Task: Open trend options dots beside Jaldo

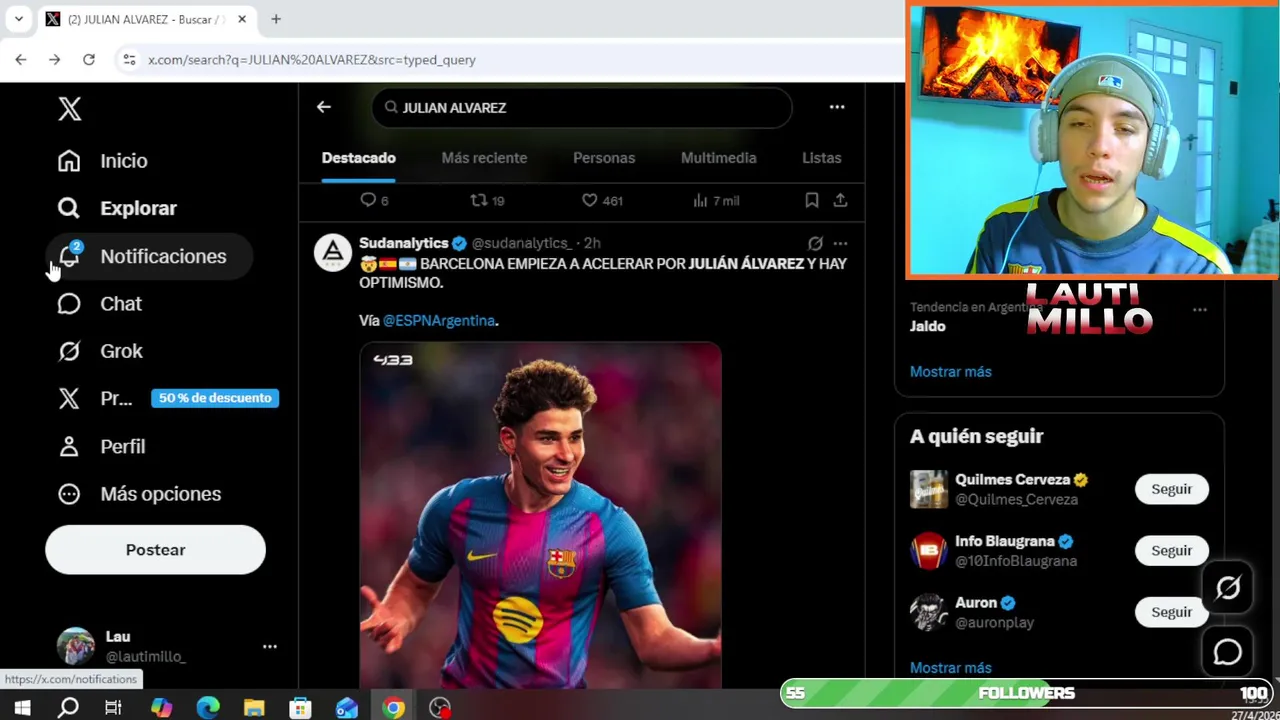Action: click(x=1199, y=309)
